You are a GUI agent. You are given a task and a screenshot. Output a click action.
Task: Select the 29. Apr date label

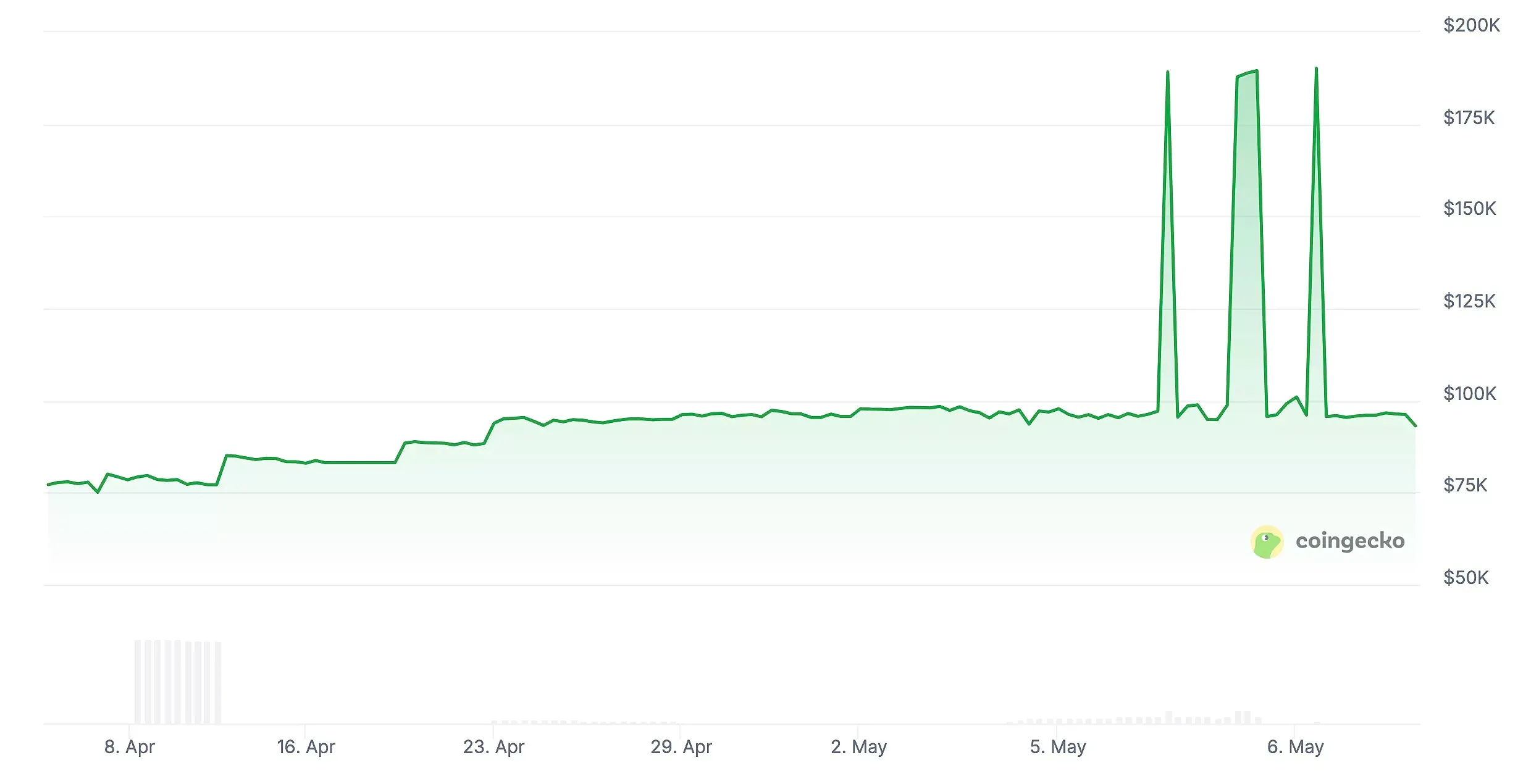coord(681,746)
